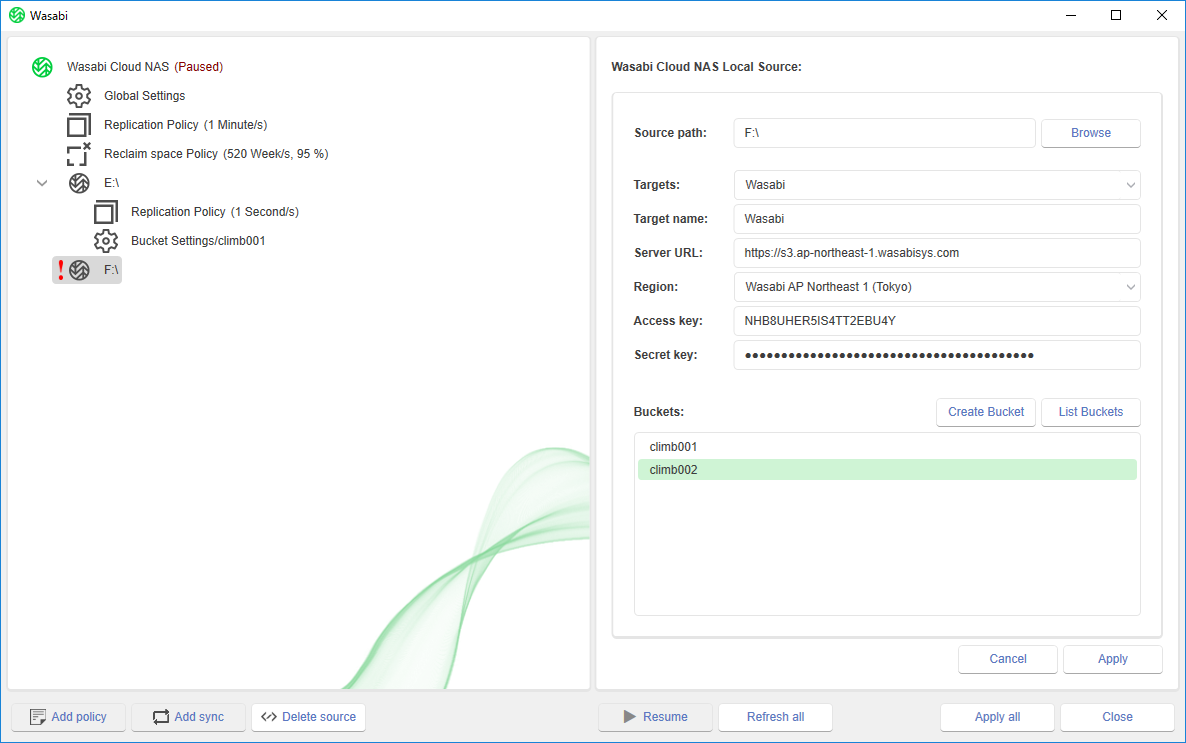Click the Delete source button label
This screenshot has height=743, width=1186.
pos(318,717)
